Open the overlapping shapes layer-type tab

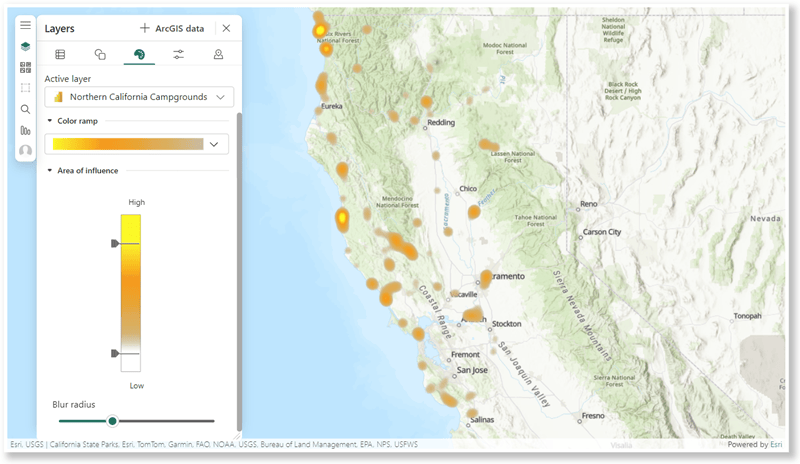tap(100, 55)
